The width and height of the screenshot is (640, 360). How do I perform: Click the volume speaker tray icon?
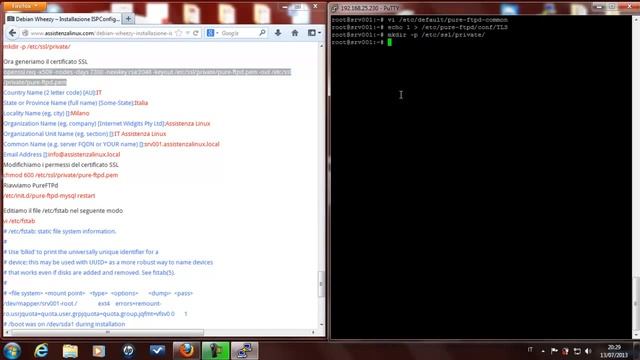click(x=588, y=351)
